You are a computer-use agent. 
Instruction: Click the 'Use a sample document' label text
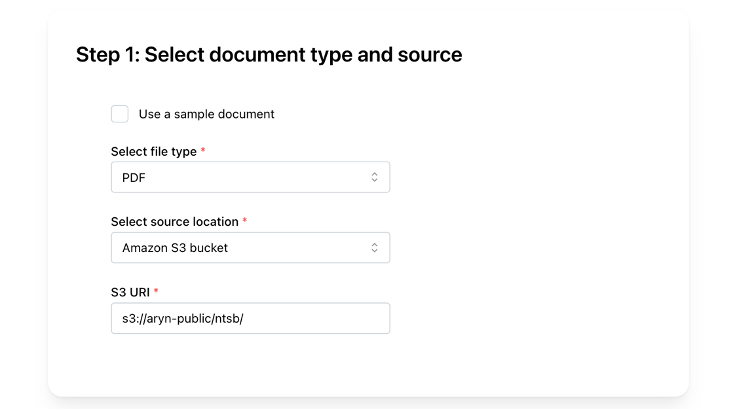(206, 114)
